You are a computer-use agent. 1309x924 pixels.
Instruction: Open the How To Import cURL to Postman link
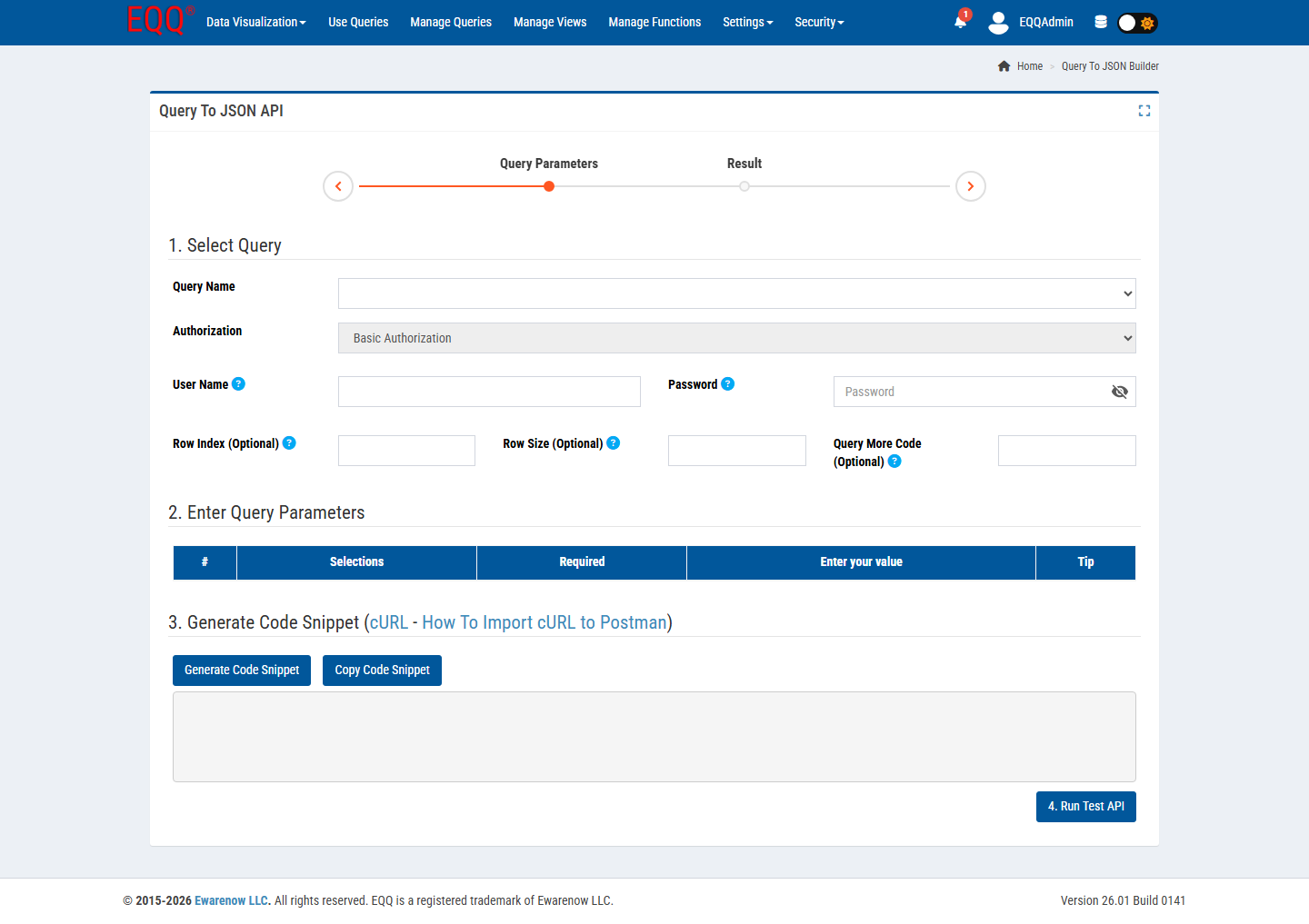543,622
